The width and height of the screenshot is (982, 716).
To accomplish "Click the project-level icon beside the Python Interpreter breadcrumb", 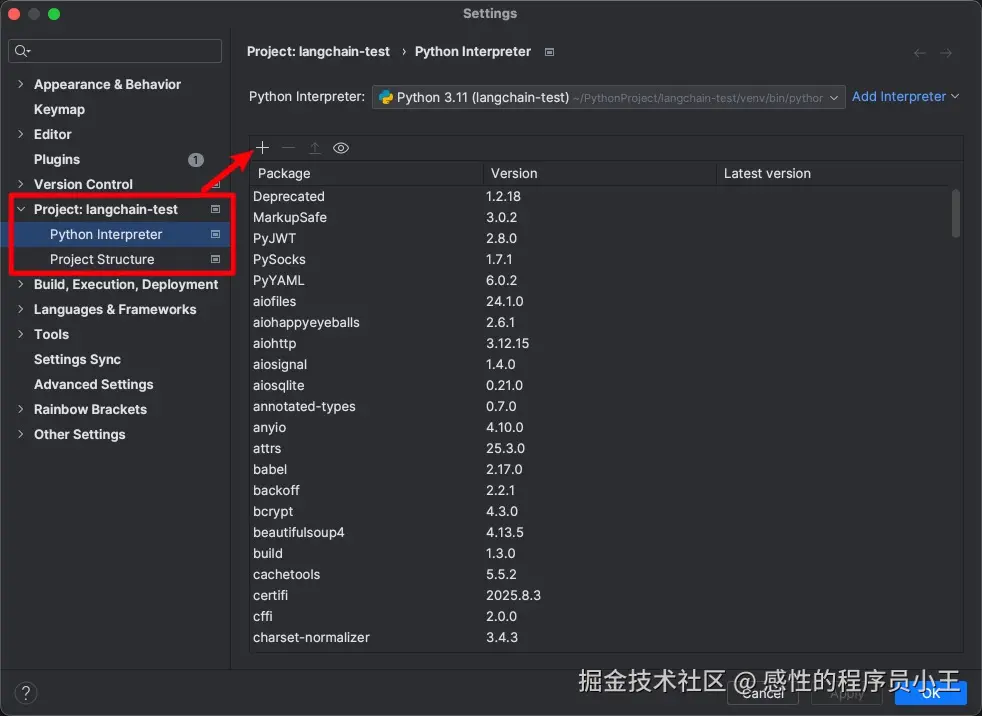I will pyautogui.click(x=549, y=52).
